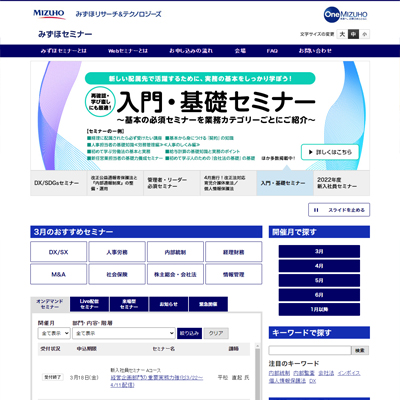Select 社会保険 recommended category

coord(117,274)
